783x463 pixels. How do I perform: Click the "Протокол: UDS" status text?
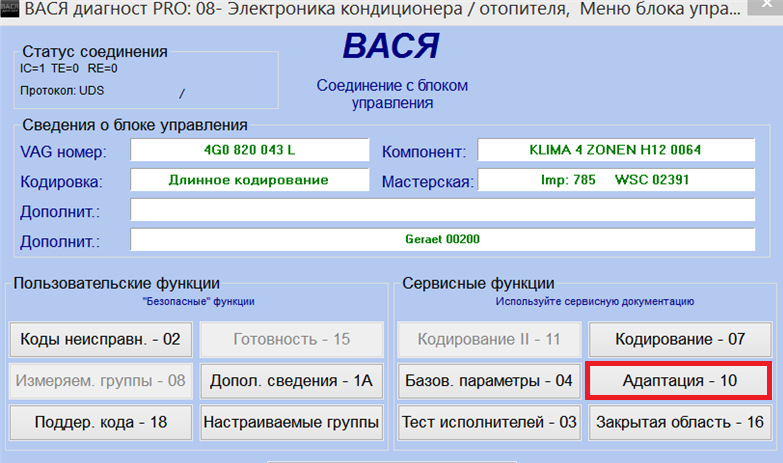point(62,91)
